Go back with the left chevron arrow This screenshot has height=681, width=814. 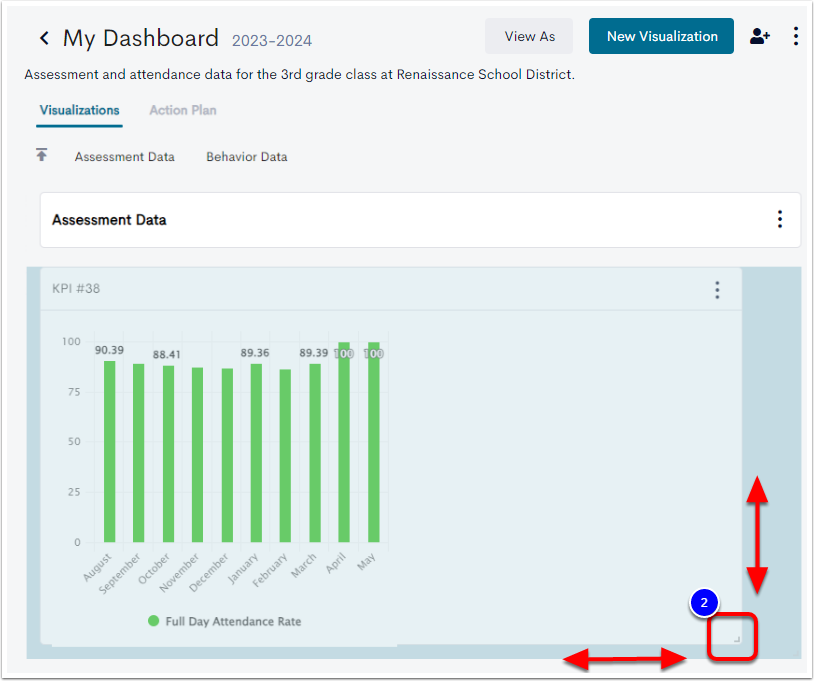tap(44, 38)
